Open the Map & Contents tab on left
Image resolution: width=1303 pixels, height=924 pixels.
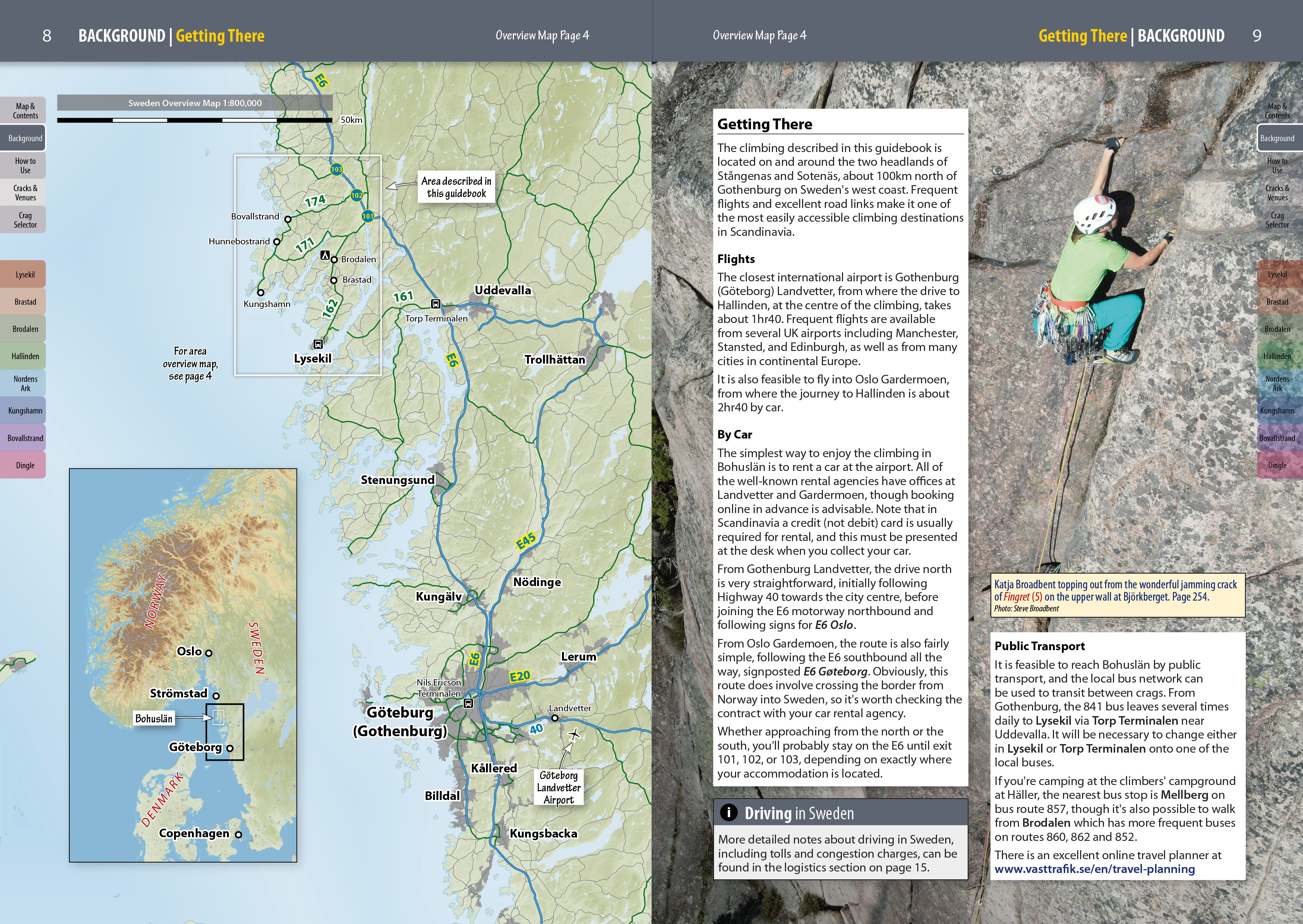point(25,111)
